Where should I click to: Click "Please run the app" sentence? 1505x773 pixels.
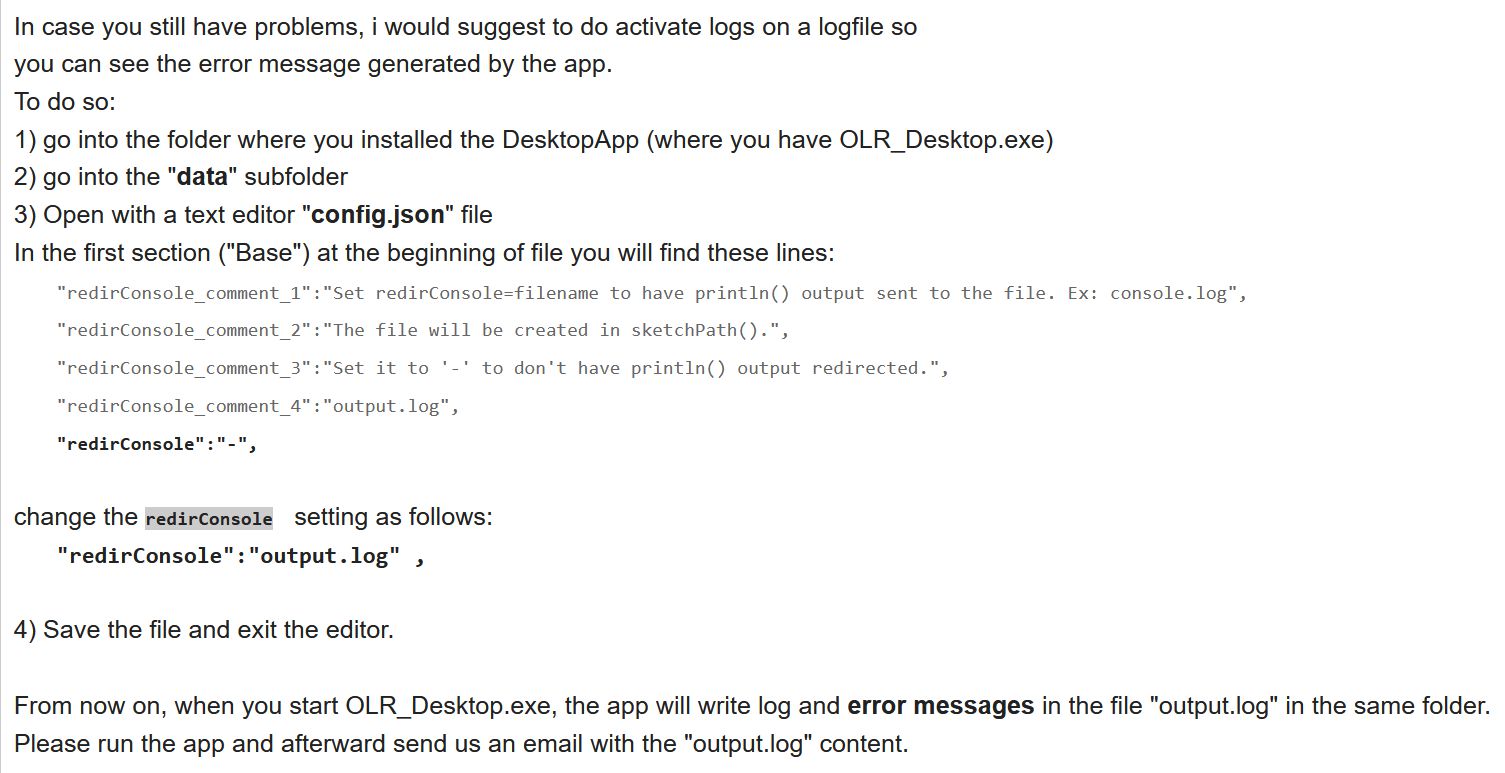461,745
